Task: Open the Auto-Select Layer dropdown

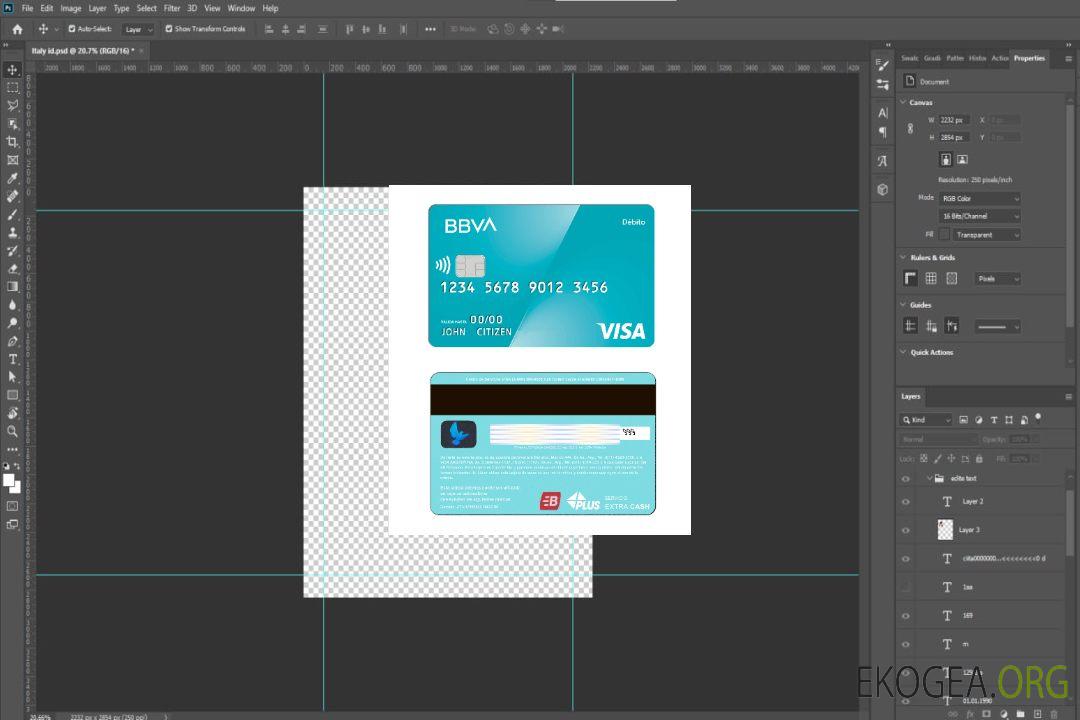Action: click(x=138, y=29)
